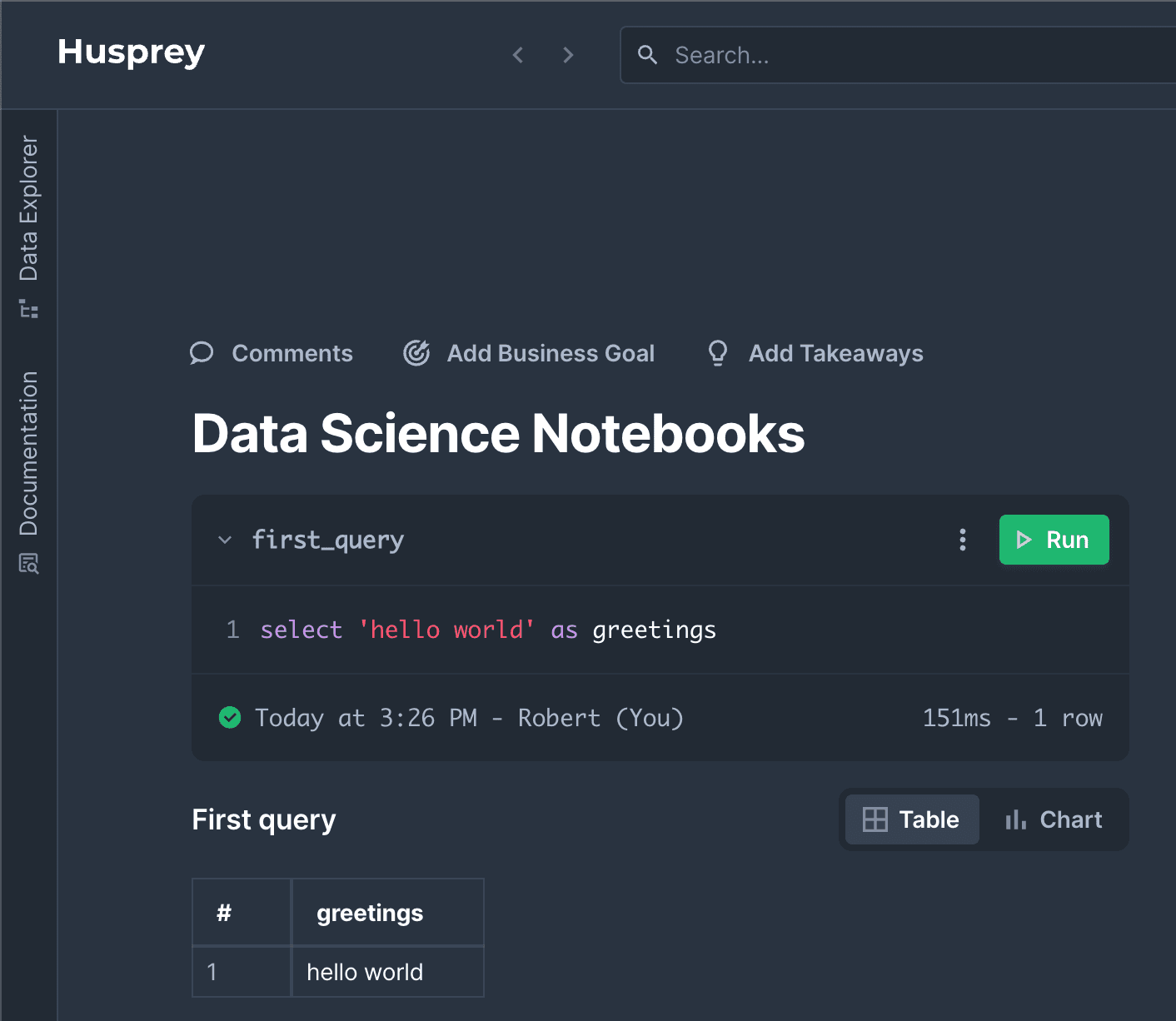Click the Add Takeaways lightbulb icon
1176x1021 pixels.
[717, 353]
